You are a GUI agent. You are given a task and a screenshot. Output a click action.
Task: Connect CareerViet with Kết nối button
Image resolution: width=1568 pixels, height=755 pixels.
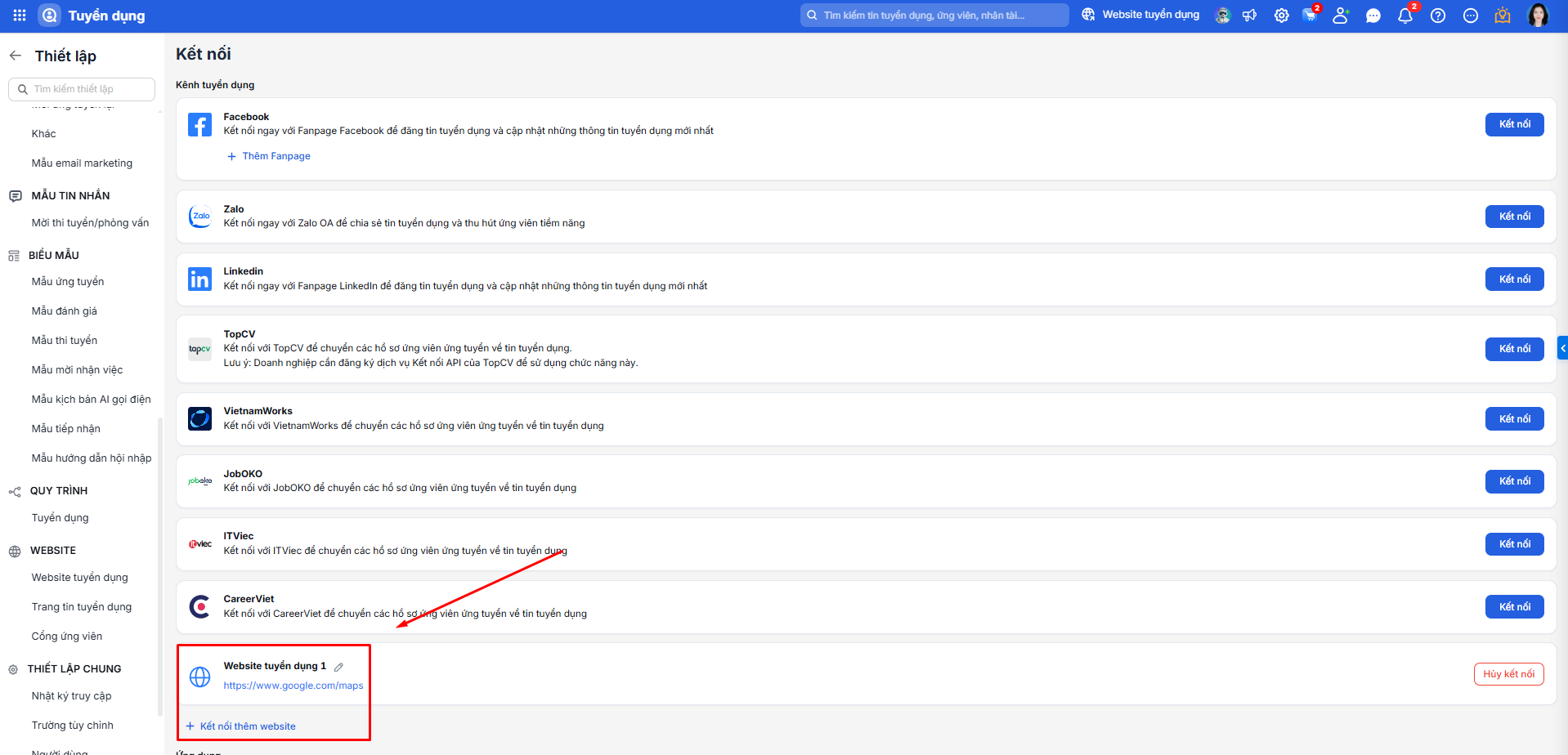(x=1514, y=607)
